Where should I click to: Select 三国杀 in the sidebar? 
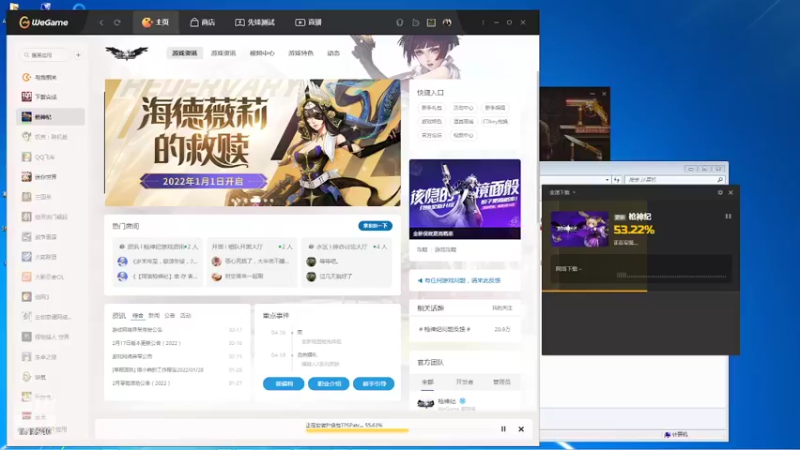[50, 197]
